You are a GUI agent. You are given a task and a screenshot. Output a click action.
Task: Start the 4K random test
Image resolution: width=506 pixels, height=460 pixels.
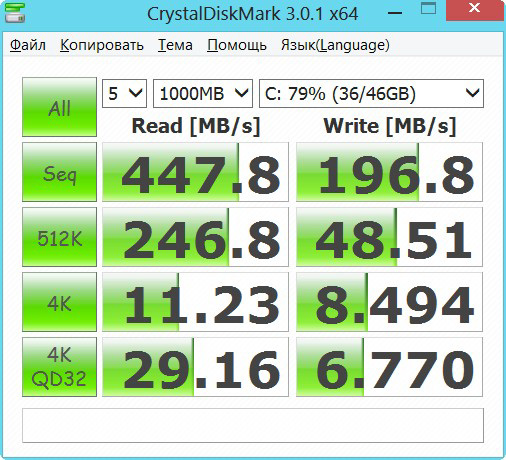(59, 302)
